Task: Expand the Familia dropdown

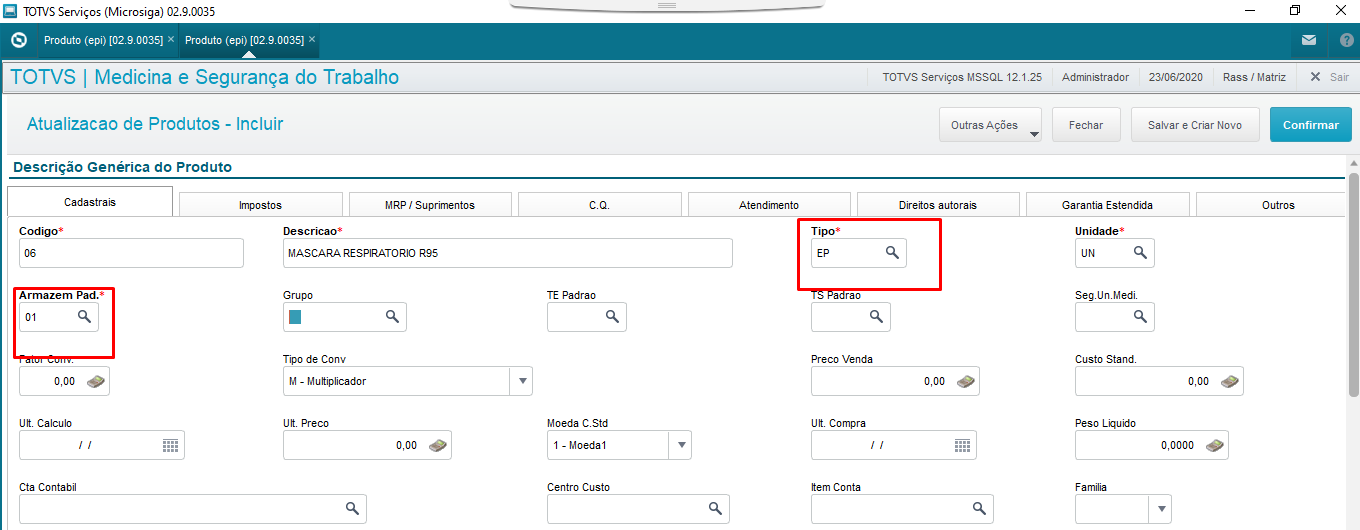Action: (x=1160, y=509)
